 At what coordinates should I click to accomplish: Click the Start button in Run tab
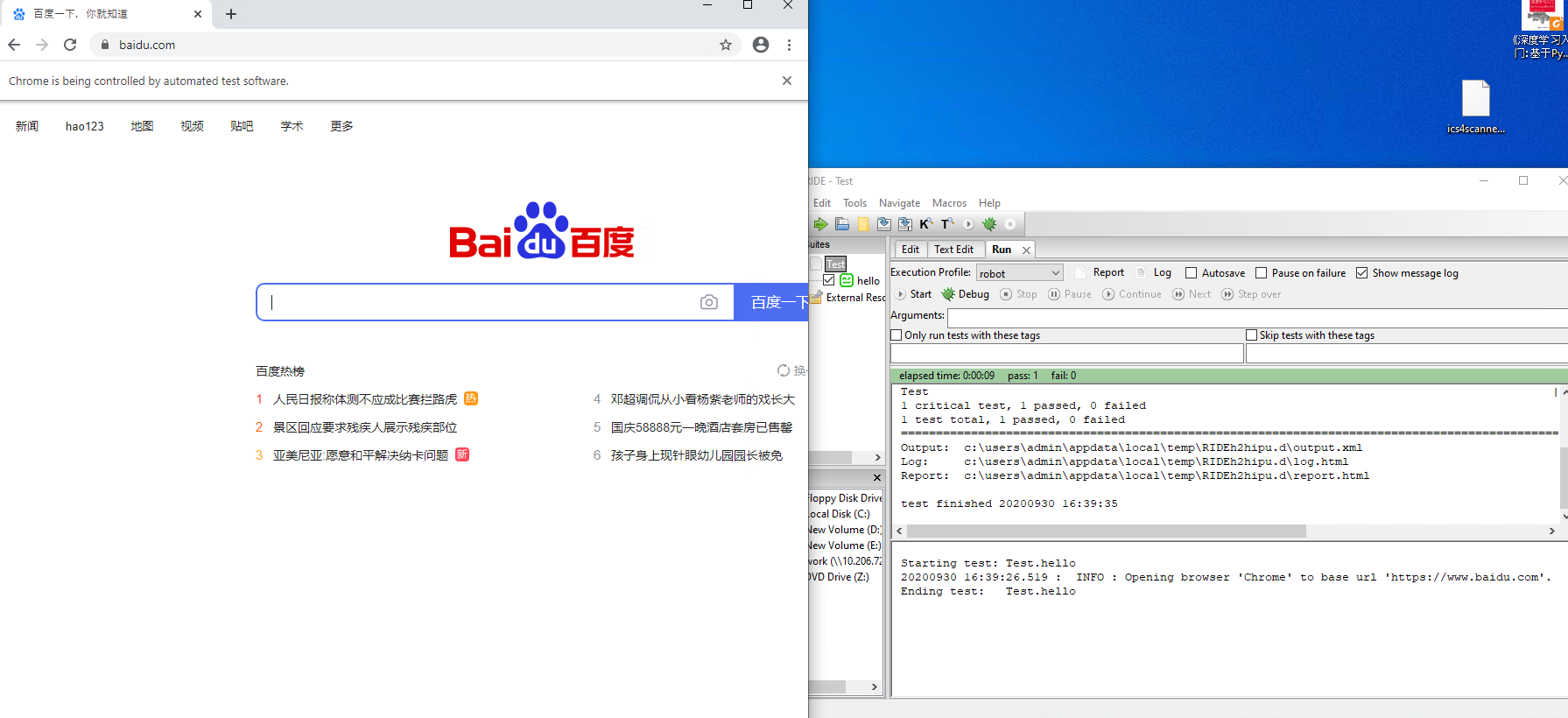click(913, 294)
